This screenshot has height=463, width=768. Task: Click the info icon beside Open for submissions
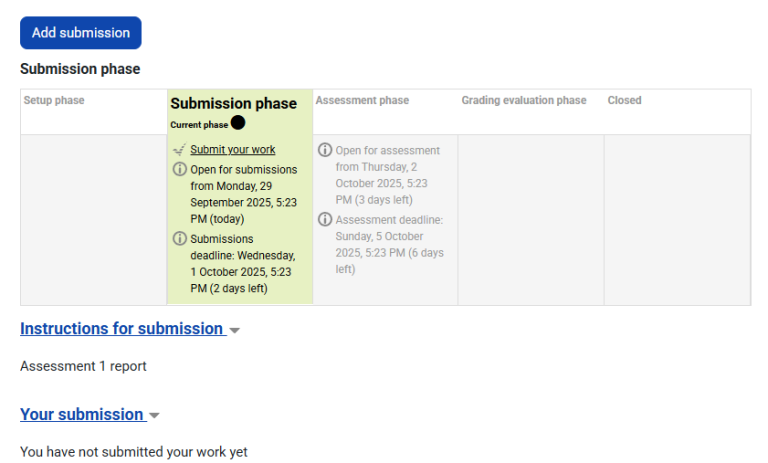180,170
